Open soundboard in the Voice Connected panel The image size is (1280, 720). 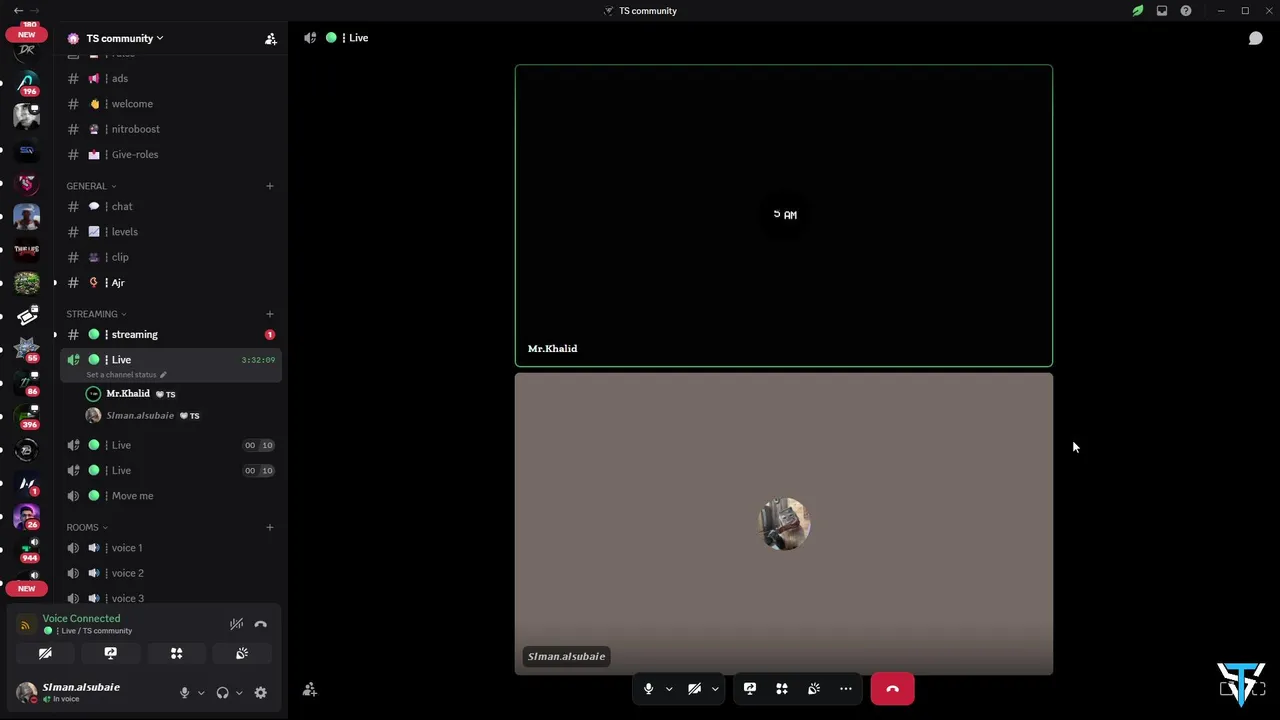(x=241, y=653)
